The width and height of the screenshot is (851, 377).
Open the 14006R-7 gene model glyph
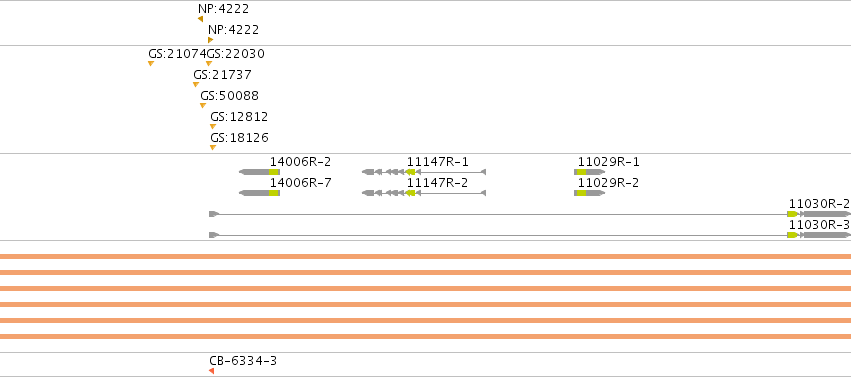point(259,193)
